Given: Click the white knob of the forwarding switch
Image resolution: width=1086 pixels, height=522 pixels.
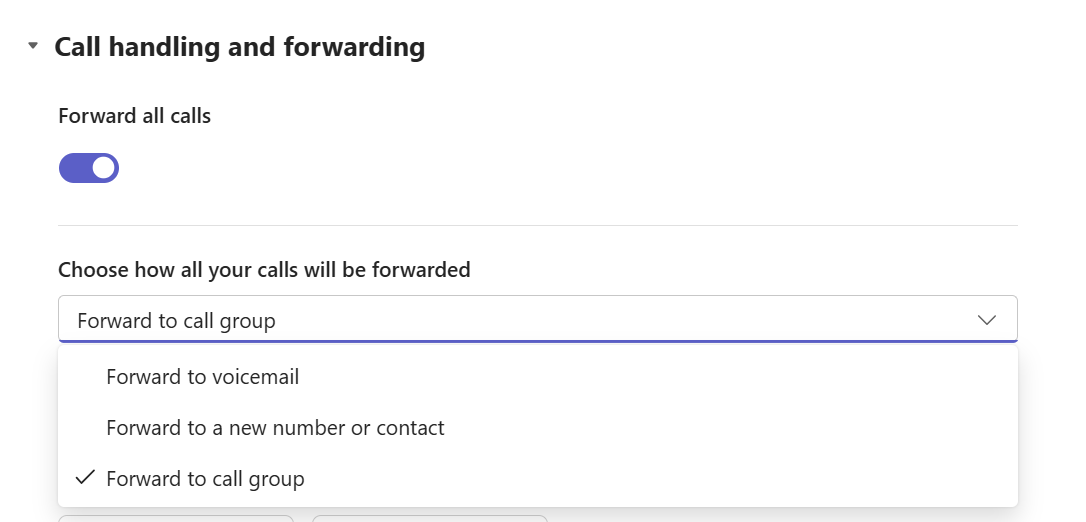Looking at the screenshot, I should 103,168.
